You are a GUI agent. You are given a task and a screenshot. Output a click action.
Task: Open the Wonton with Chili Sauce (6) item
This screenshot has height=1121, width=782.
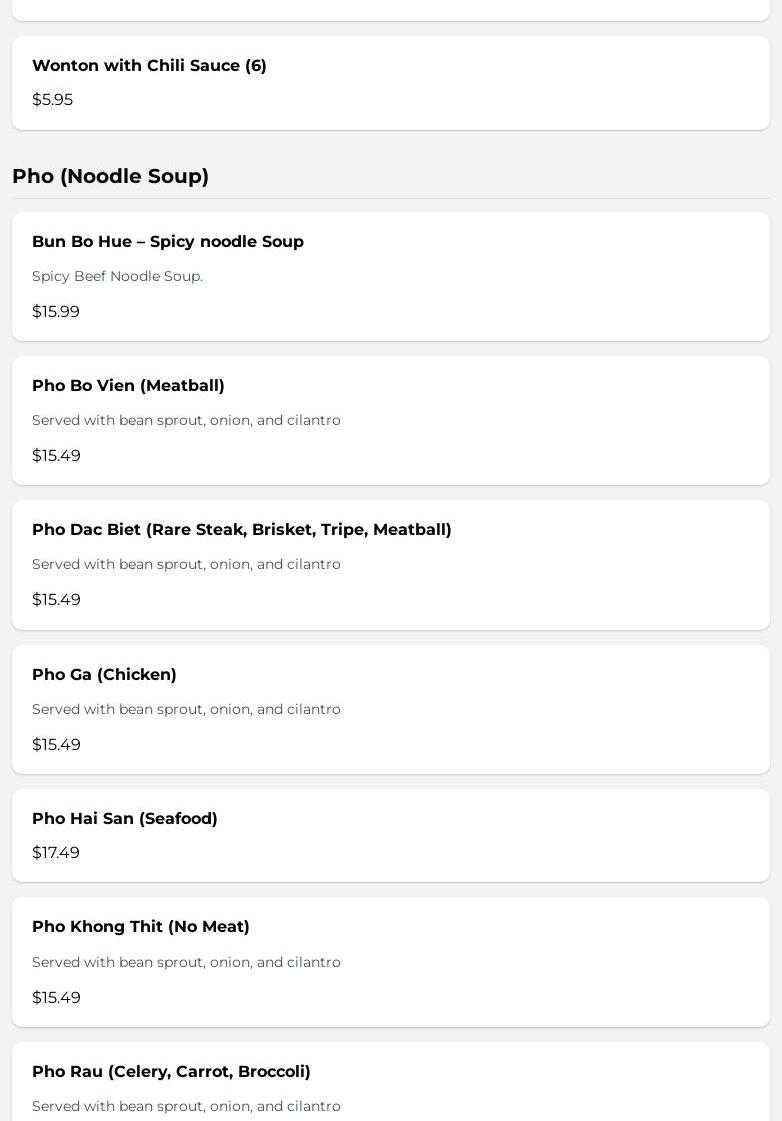click(391, 83)
